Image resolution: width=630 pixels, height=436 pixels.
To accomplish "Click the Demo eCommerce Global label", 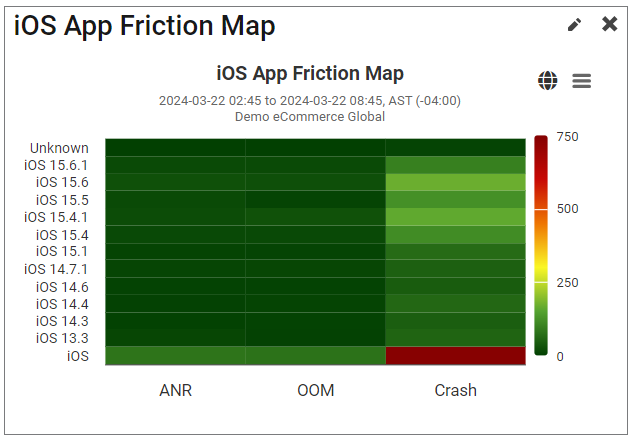I will 310,116.
